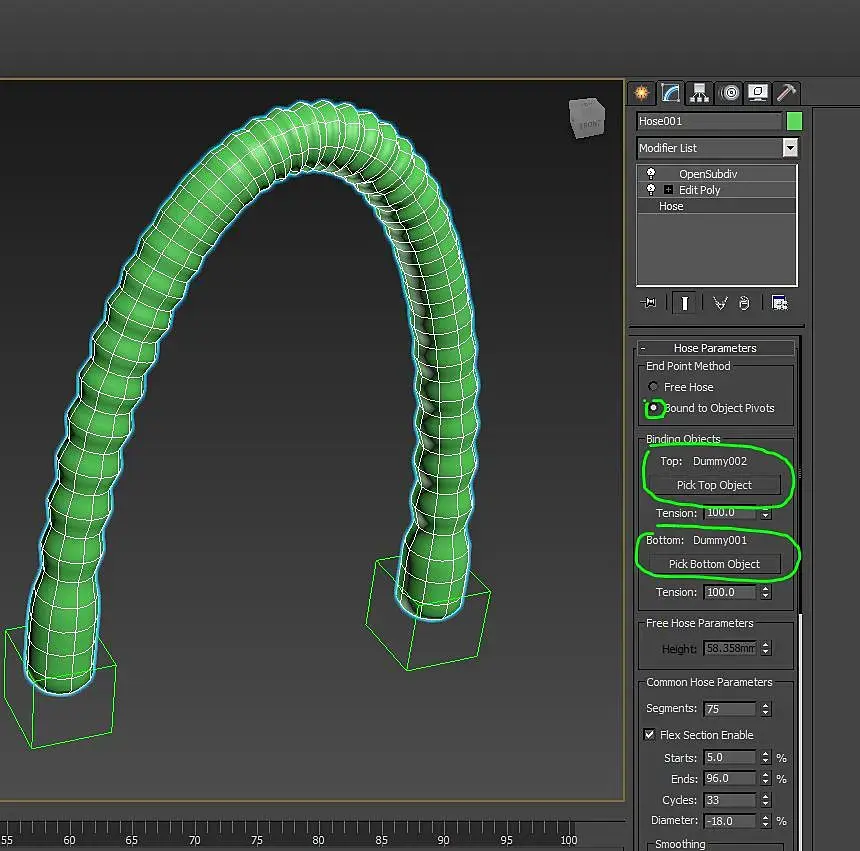Open the Modifier List dropdown

pyautogui.click(x=790, y=148)
